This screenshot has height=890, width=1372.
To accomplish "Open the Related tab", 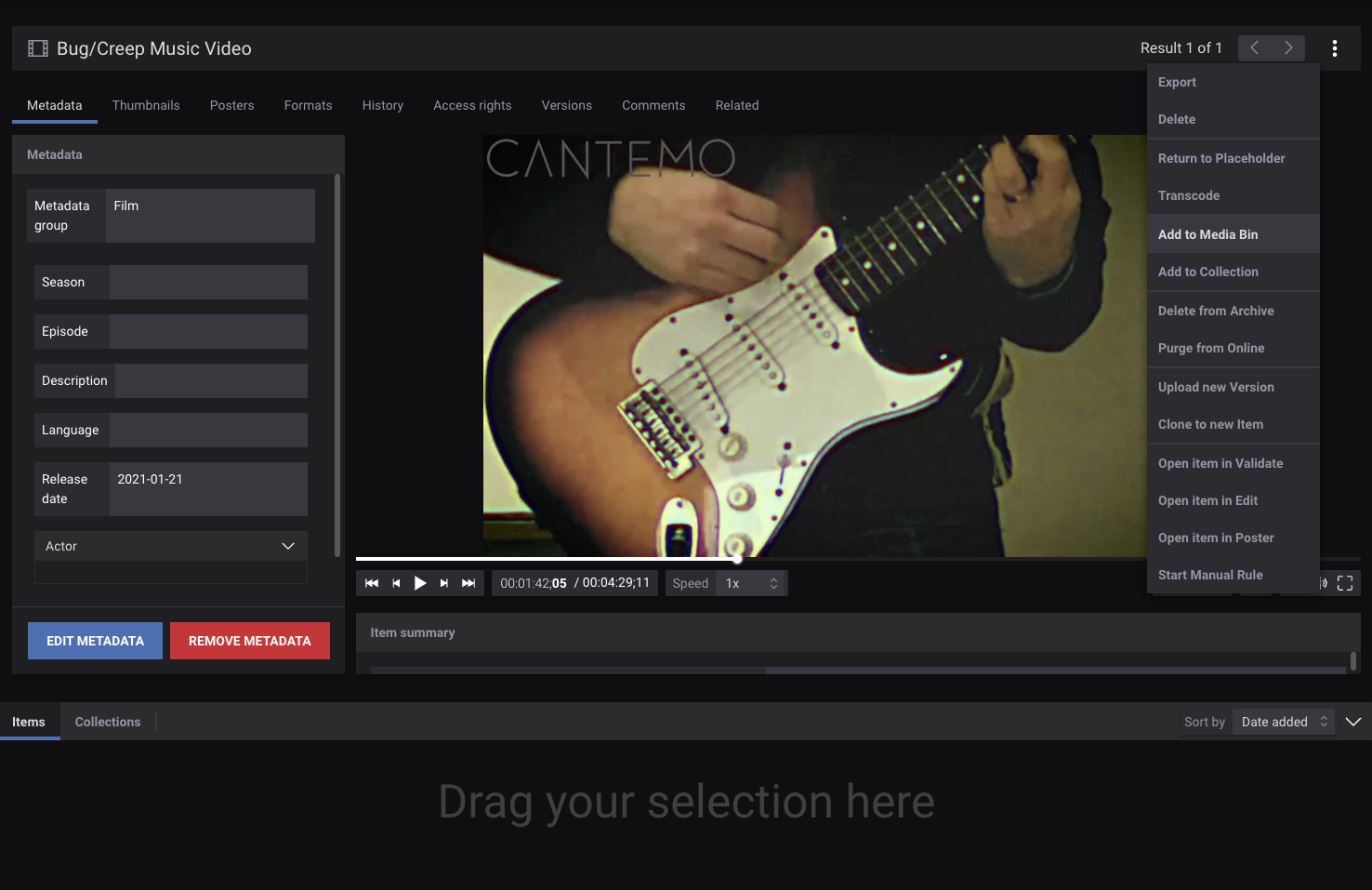I will coord(737,105).
